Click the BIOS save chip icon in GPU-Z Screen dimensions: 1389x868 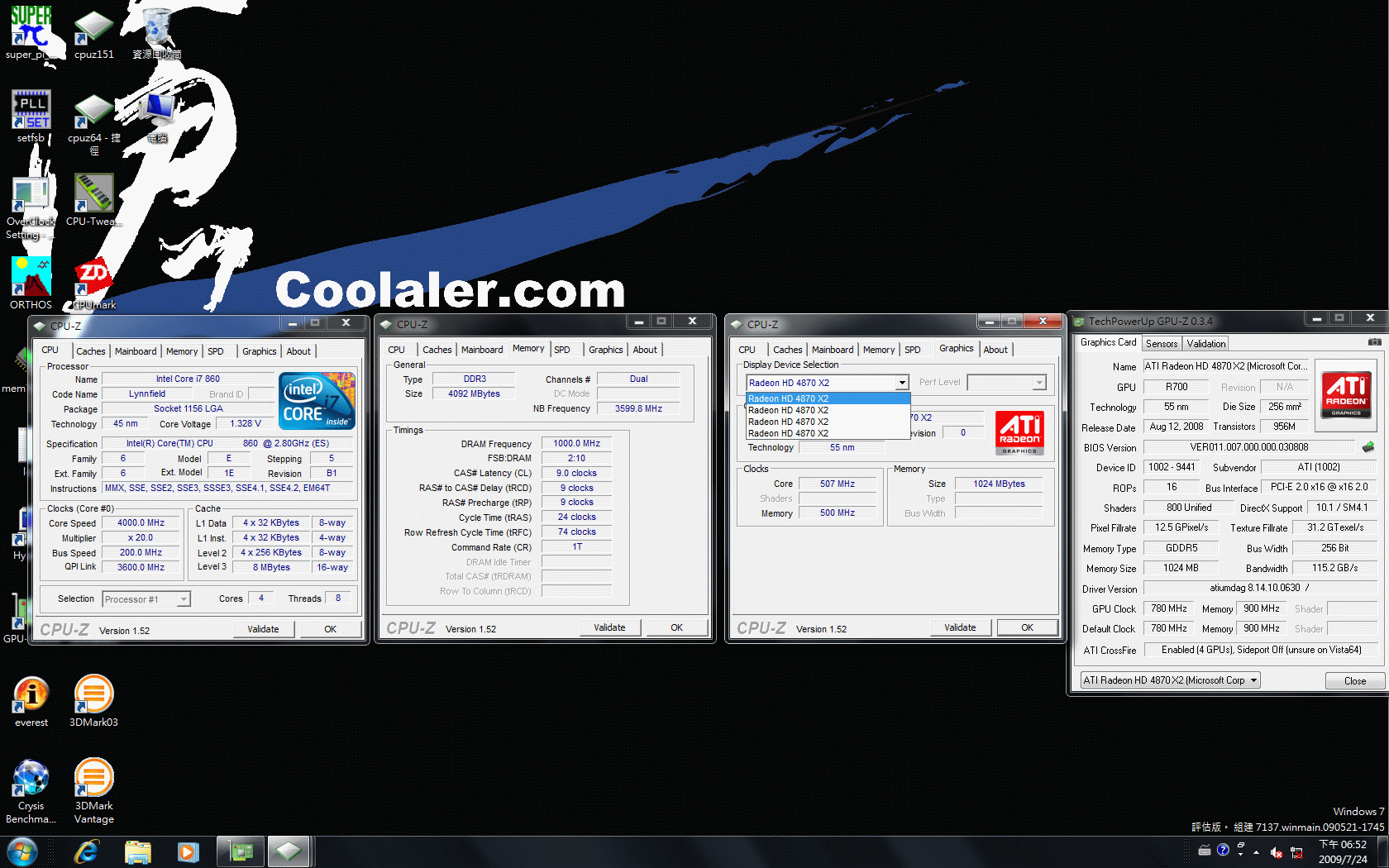pyautogui.click(x=1369, y=446)
